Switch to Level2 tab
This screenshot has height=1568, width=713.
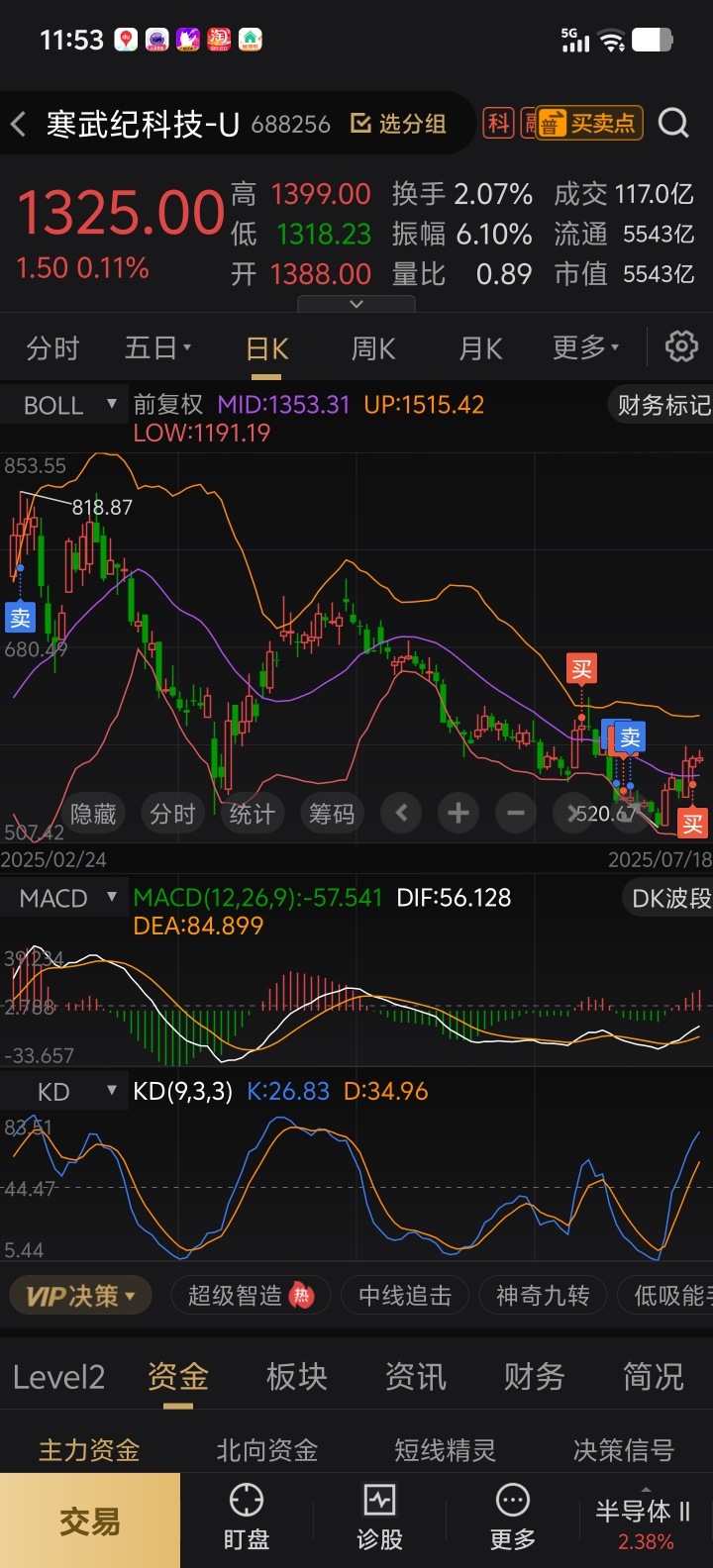[58, 1377]
